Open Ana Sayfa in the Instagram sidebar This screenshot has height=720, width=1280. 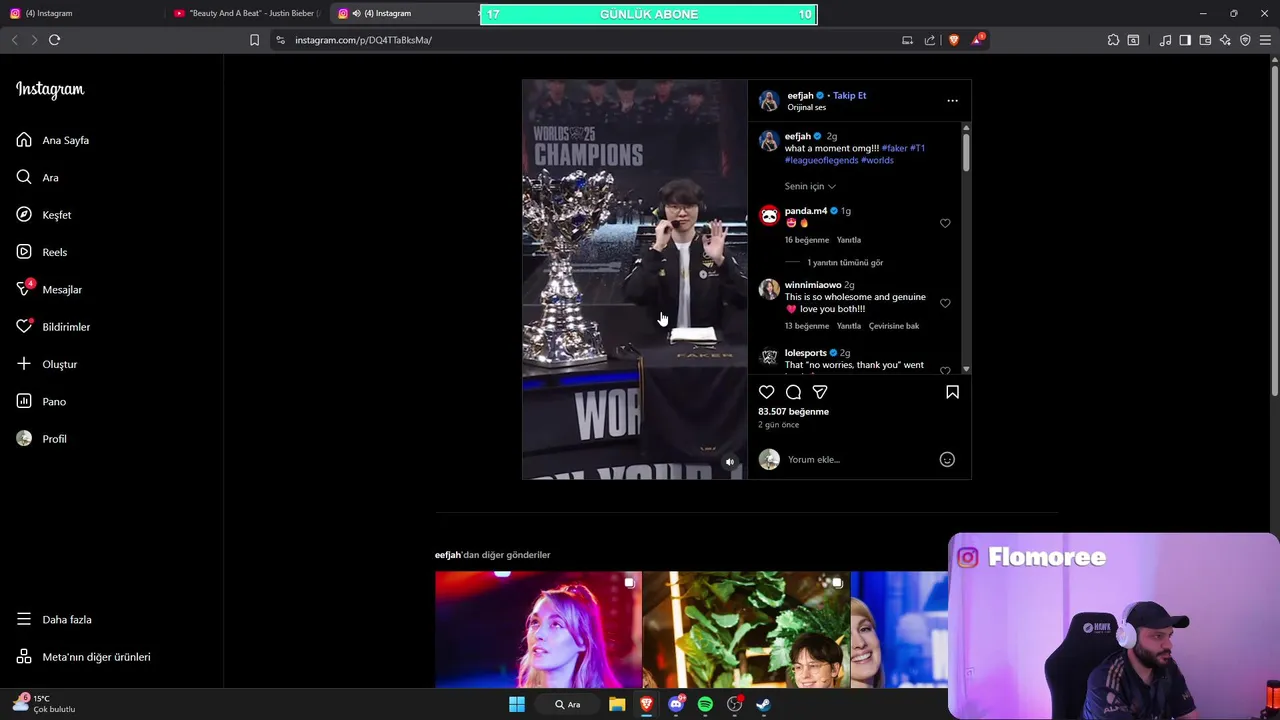(53, 140)
